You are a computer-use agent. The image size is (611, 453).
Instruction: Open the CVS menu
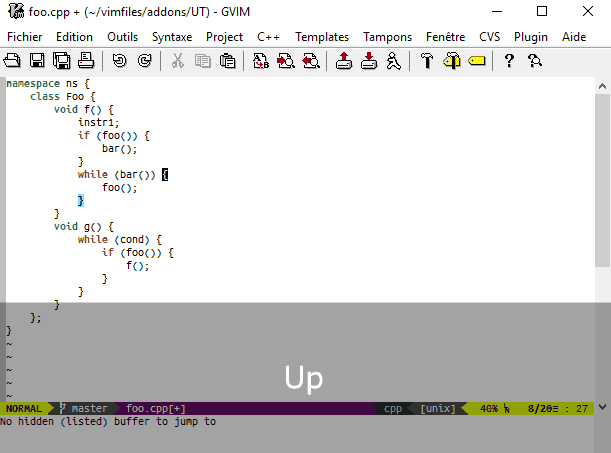point(489,37)
